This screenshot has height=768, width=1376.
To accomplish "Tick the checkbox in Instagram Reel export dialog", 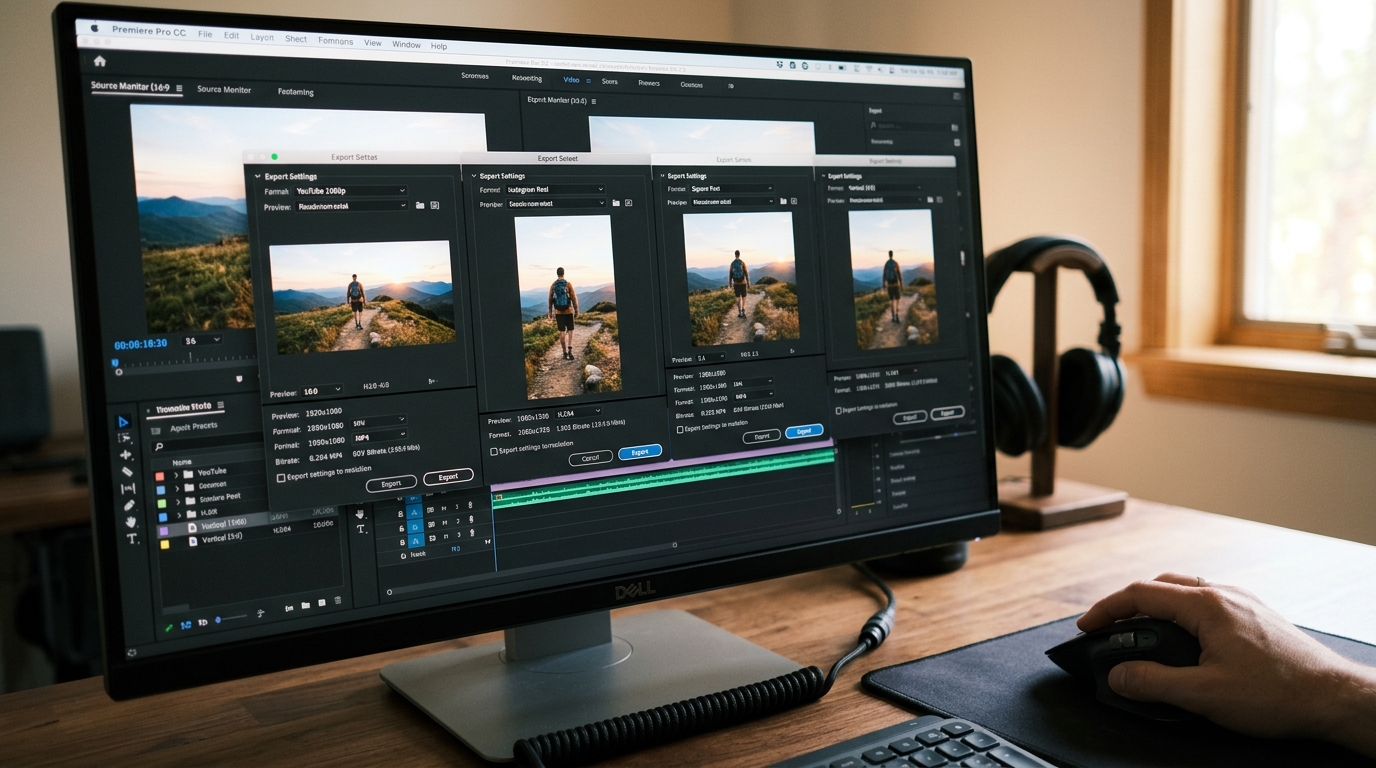I will point(493,451).
